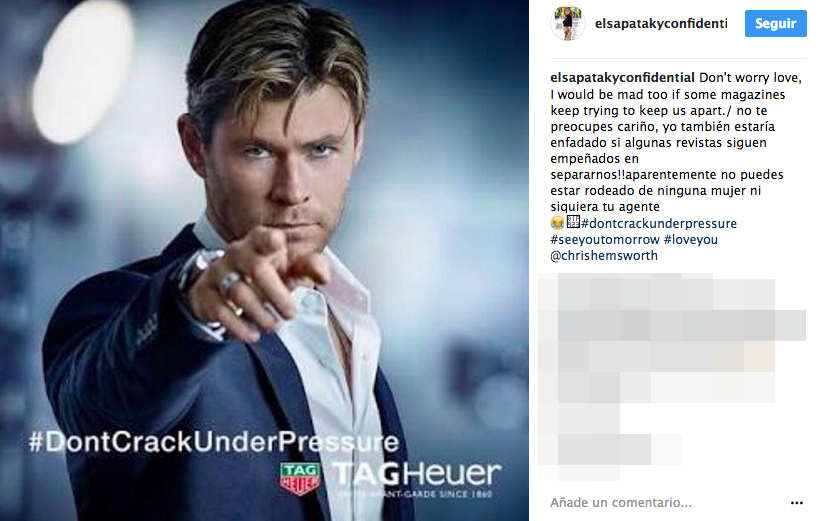
Task: Open the #seeyoutomorrow hashtag
Action: 604,240
